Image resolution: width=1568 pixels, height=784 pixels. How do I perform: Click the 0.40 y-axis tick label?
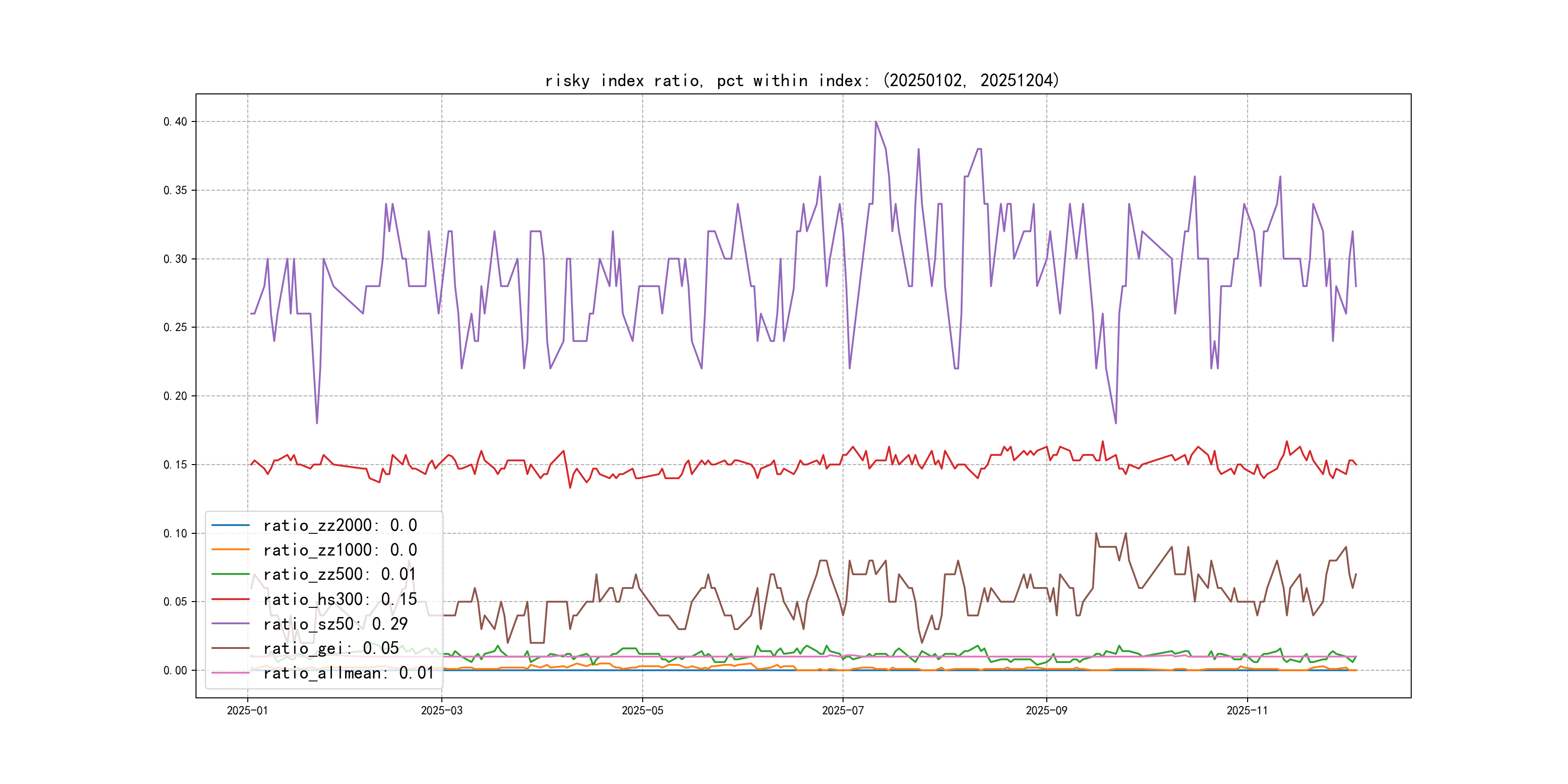coord(175,122)
